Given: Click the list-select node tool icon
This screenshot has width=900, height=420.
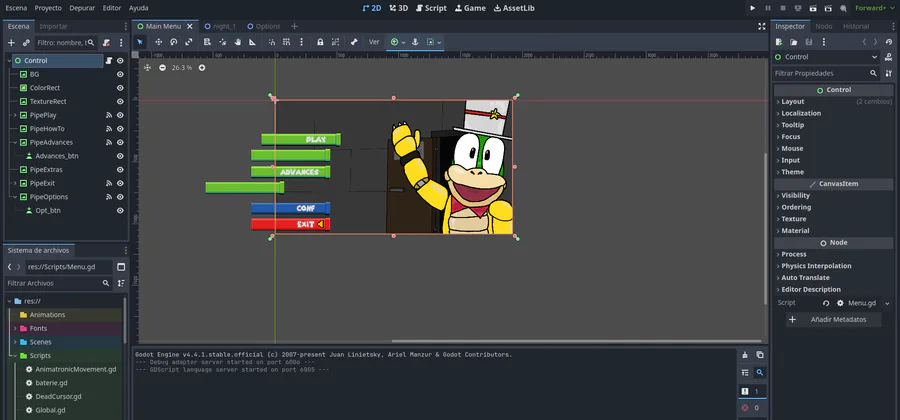Looking at the screenshot, I should (x=208, y=42).
